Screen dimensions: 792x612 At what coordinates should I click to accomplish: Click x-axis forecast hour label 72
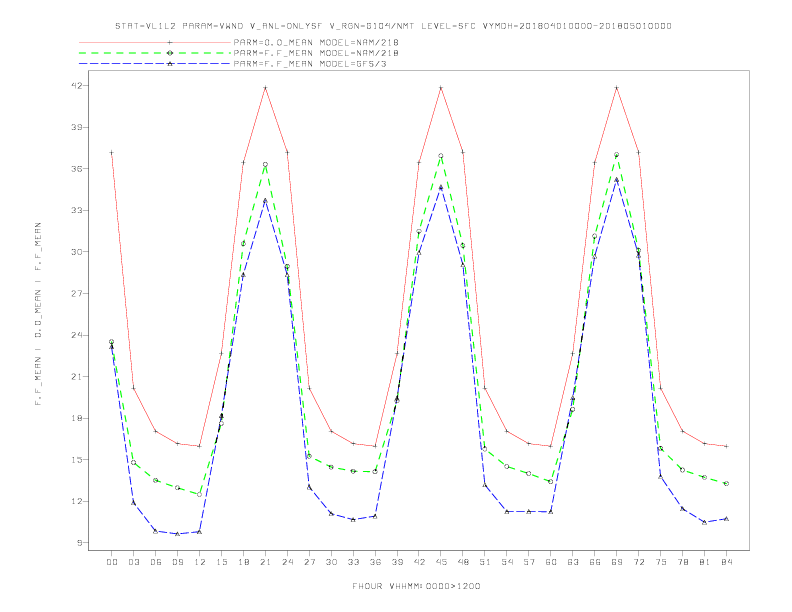tap(638, 562)
